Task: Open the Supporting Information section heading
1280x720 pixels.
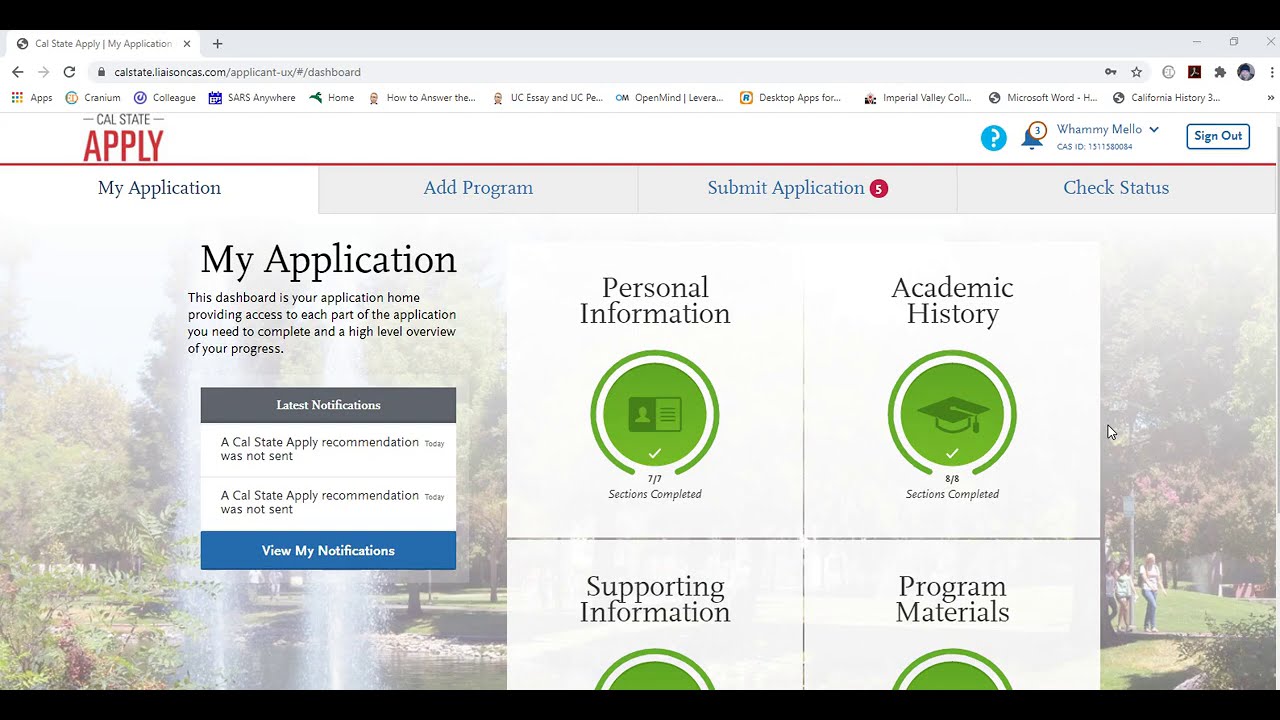Action: coord(655,599)
